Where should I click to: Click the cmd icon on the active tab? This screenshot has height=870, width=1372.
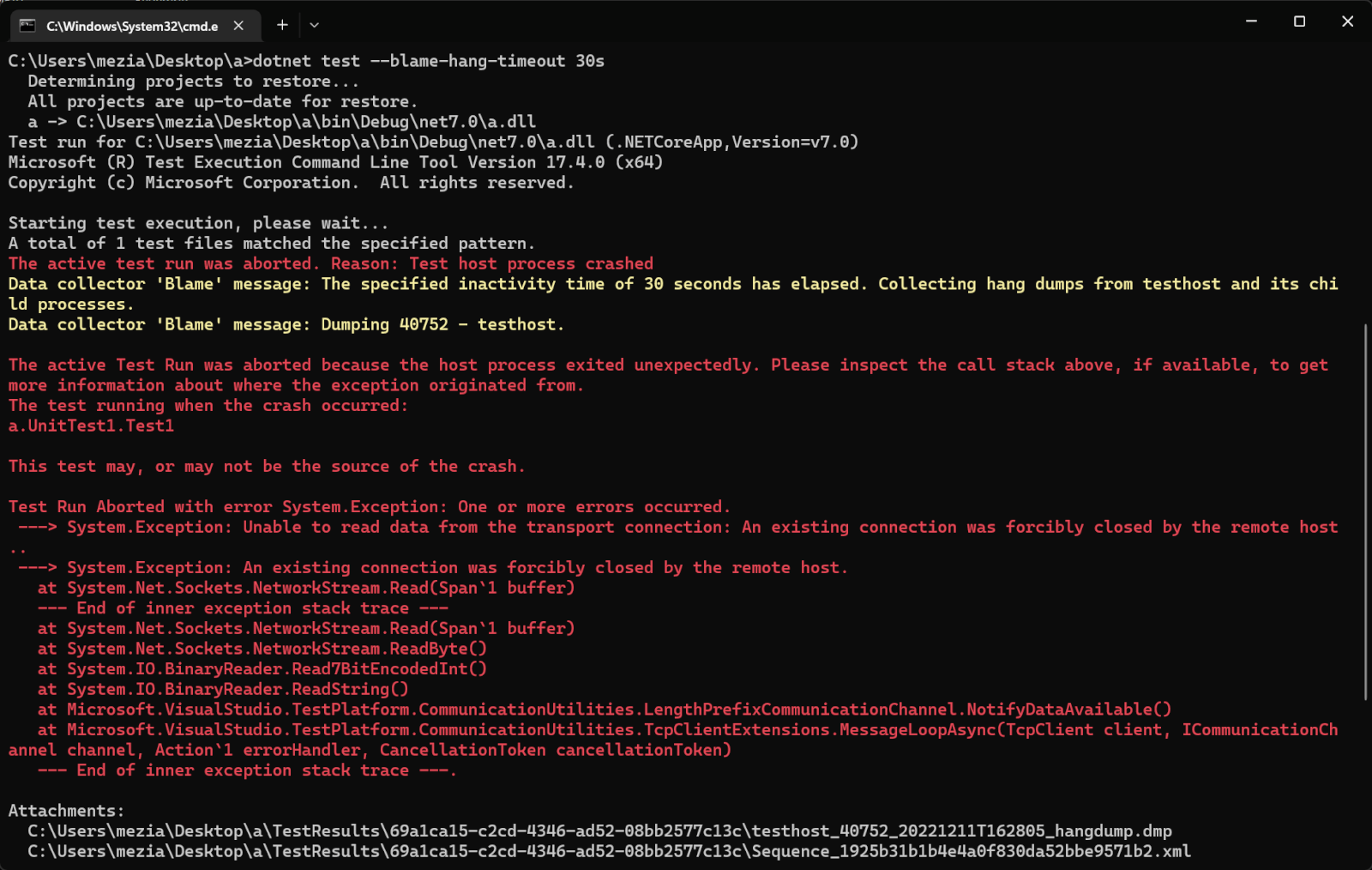click(25, 26)
